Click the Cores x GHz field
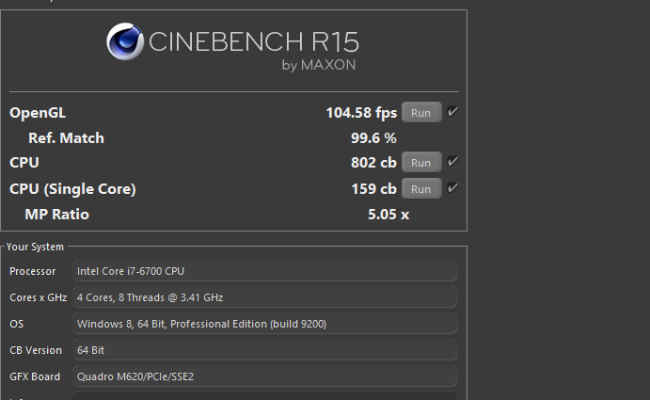This screenshot has height=400, width=650. point(265,298)
